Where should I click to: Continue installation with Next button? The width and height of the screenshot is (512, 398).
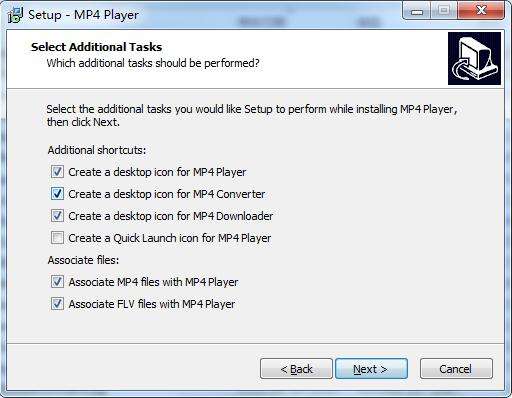pos(371,369)
